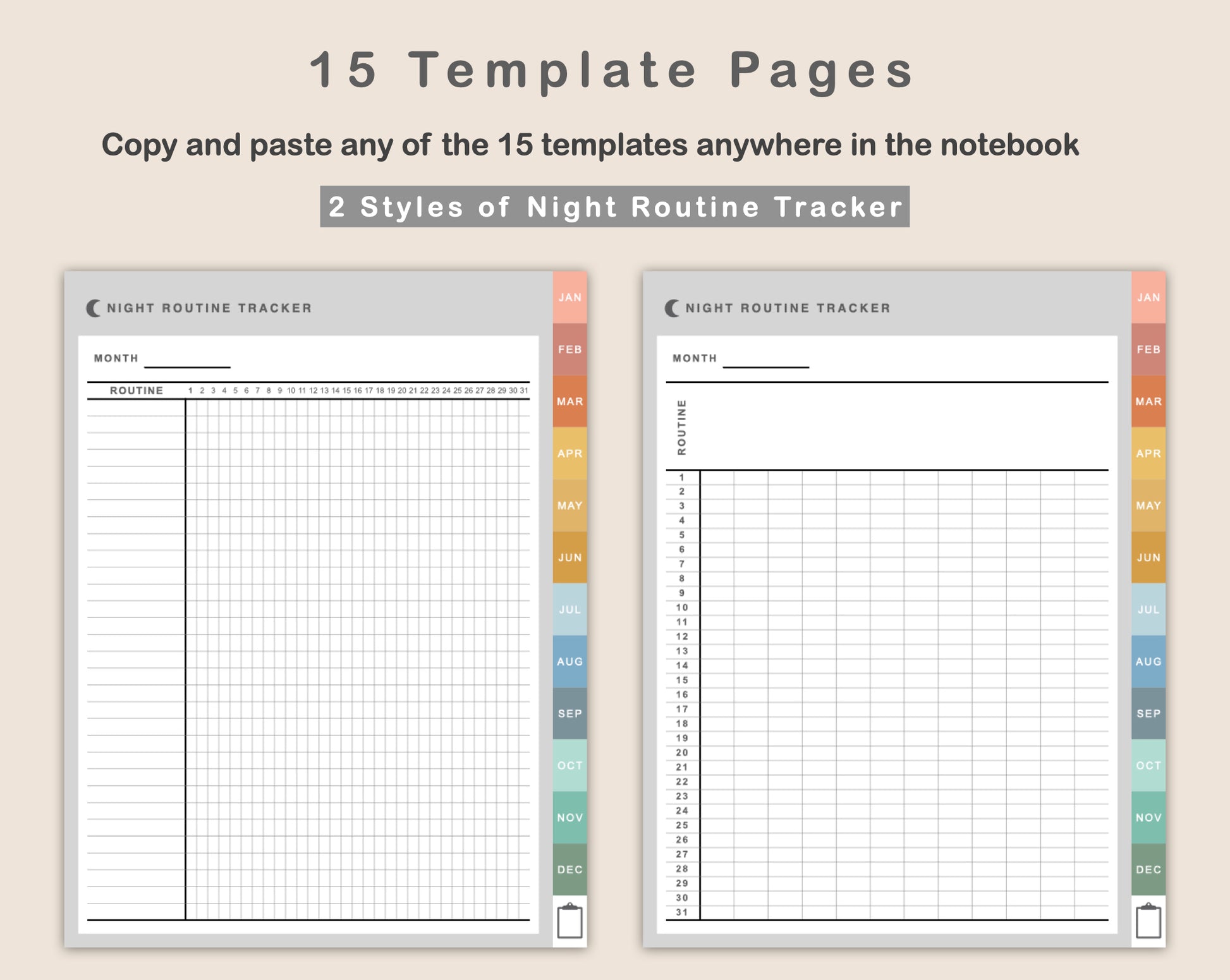
Task: Select the MAR tab on left planner
Action: (x=569, y=401)
